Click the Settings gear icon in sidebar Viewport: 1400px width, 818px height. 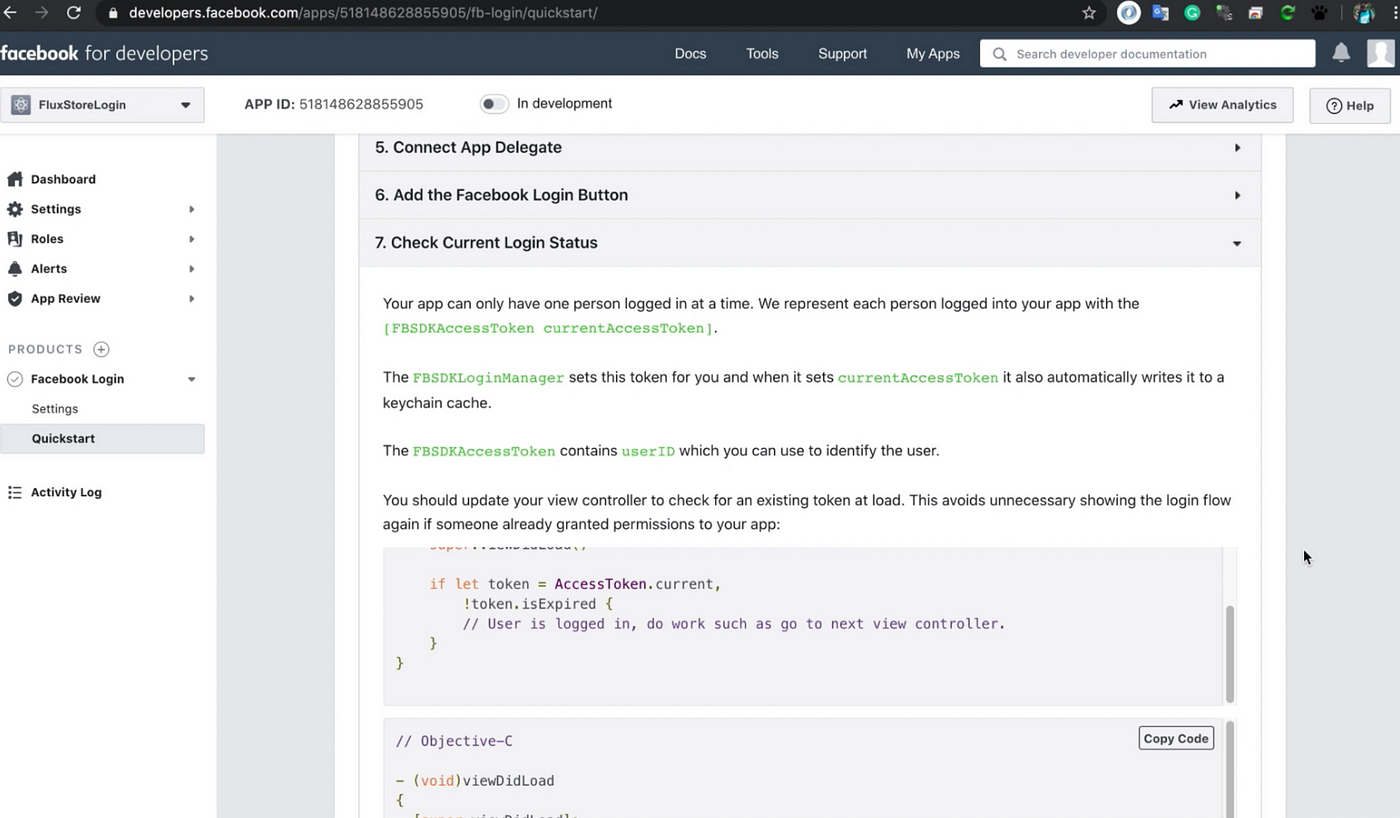pyautogui.click(x=15, y=209)
